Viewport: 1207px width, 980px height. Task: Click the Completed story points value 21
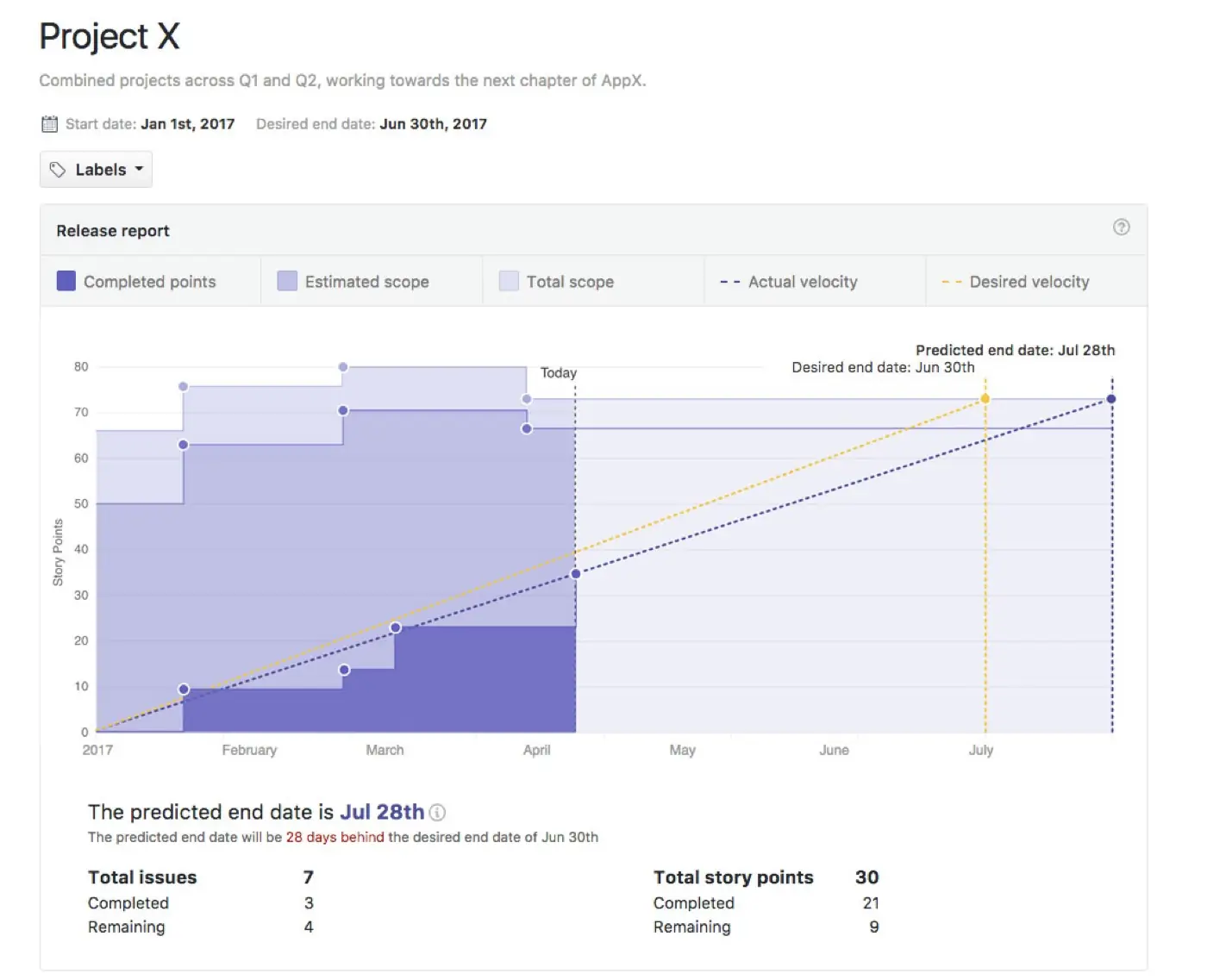(871, 903)
